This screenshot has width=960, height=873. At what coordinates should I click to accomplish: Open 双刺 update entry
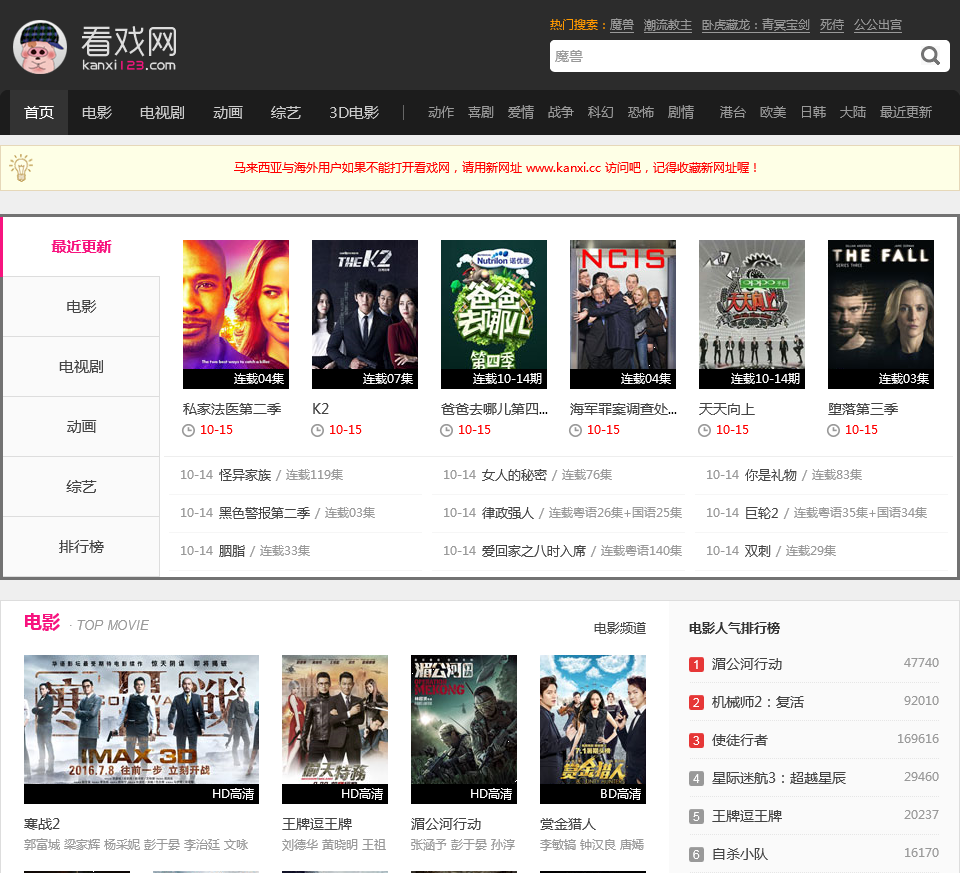[757, 551]
